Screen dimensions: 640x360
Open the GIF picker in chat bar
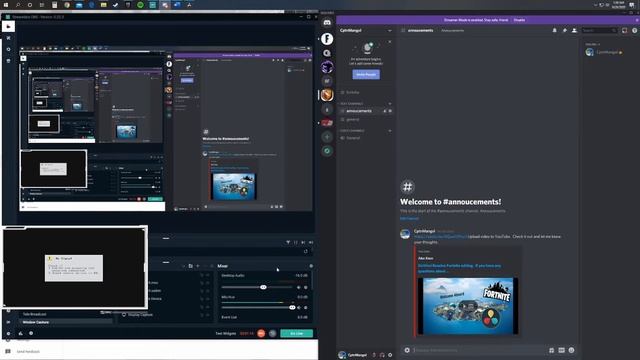(562, 350)
